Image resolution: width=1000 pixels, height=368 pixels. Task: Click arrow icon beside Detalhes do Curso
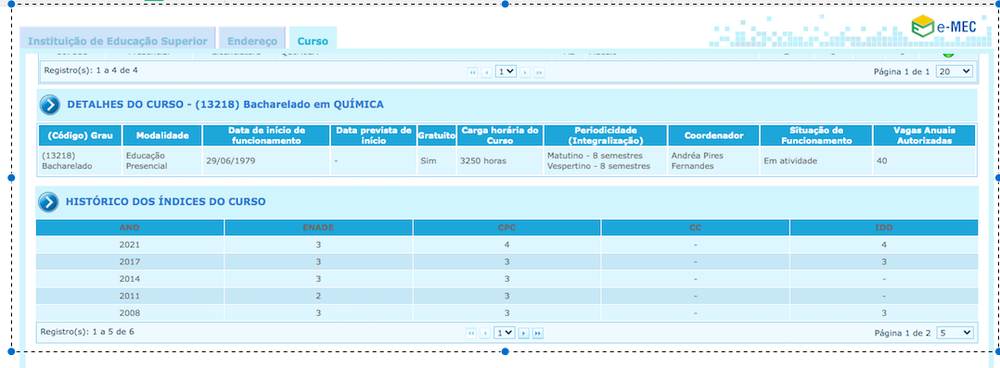[50, 105]
